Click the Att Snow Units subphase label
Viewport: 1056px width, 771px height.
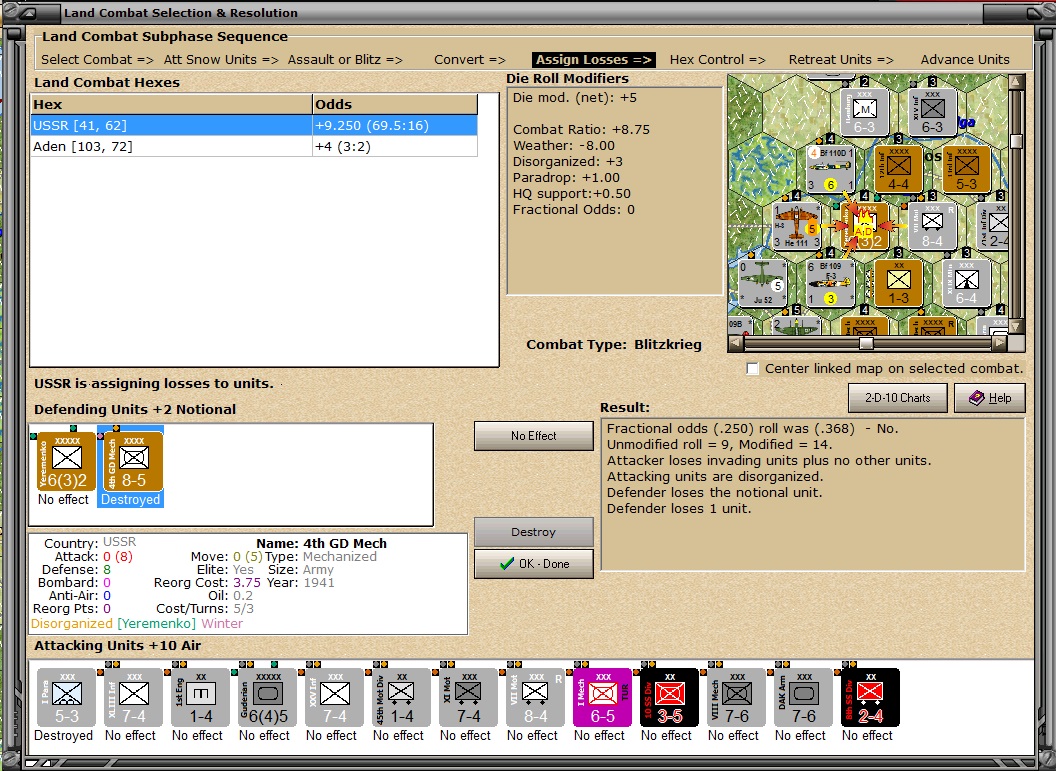221,59
